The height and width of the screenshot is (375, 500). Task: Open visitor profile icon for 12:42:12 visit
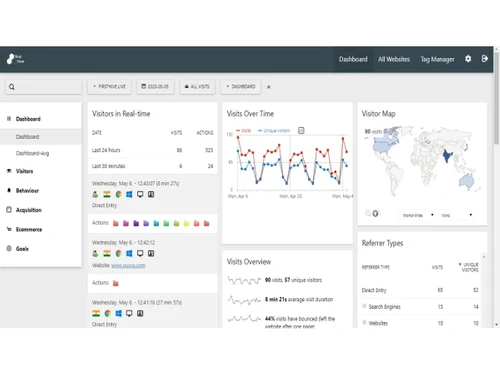[x=95, y=254]
